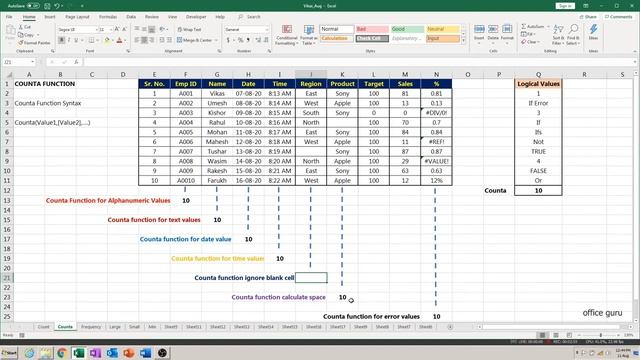Switch to the Frequency sheet tab
640x360 pixels.
point(91,327)
